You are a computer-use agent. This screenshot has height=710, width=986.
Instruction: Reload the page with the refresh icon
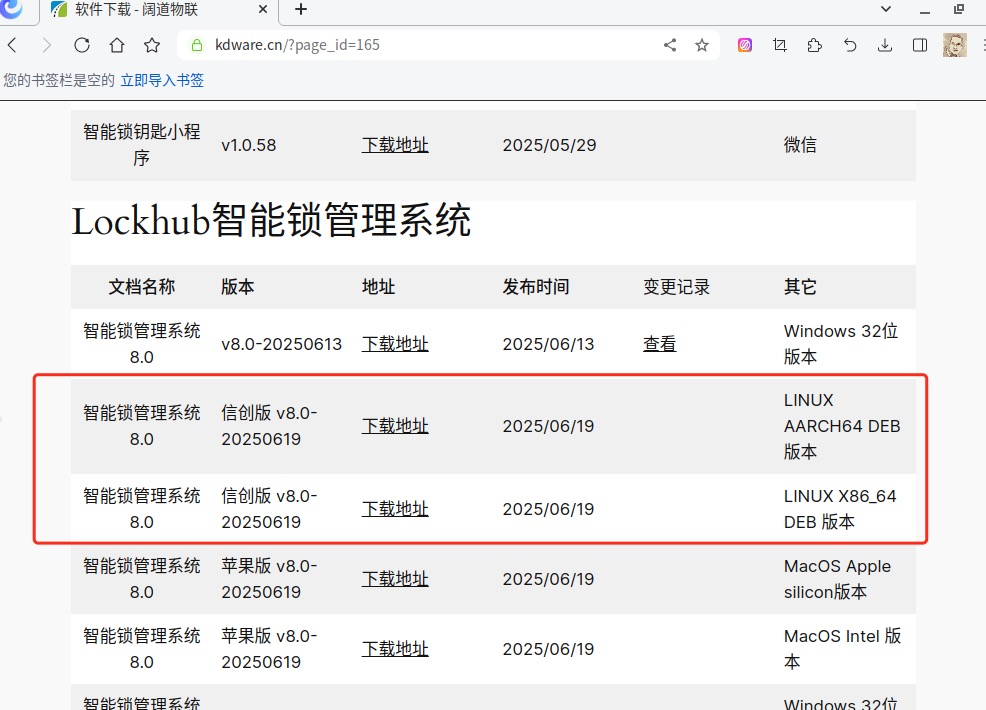pos(82,45)
